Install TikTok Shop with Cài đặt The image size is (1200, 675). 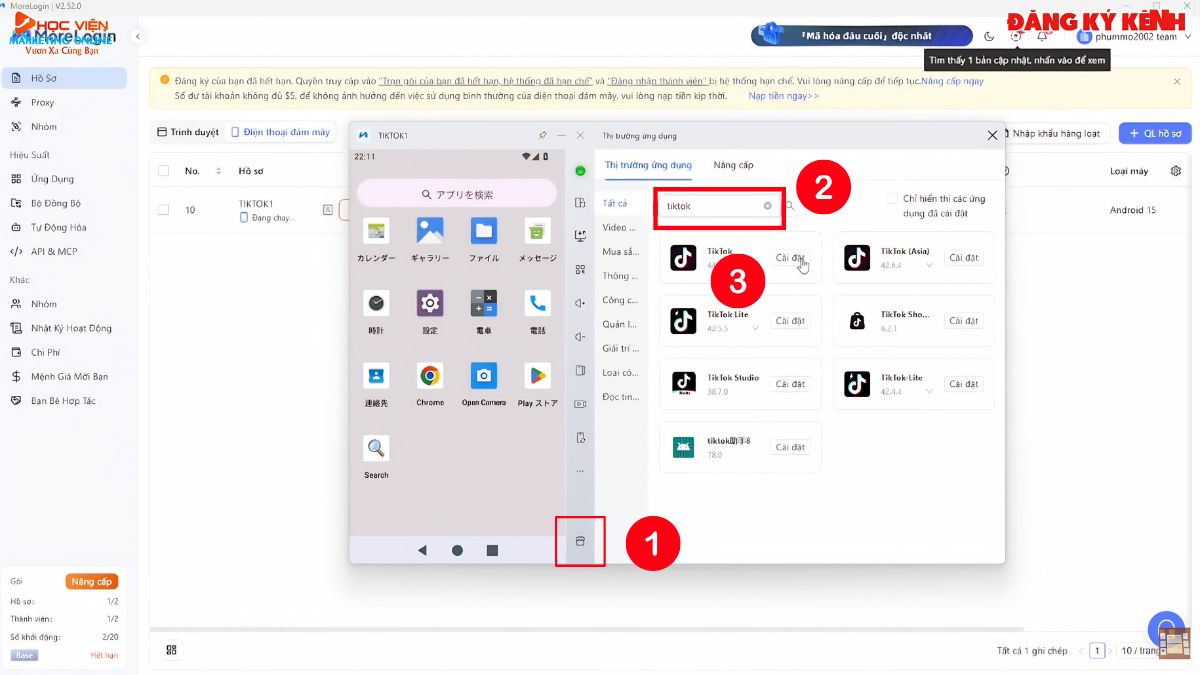point(964,321)
